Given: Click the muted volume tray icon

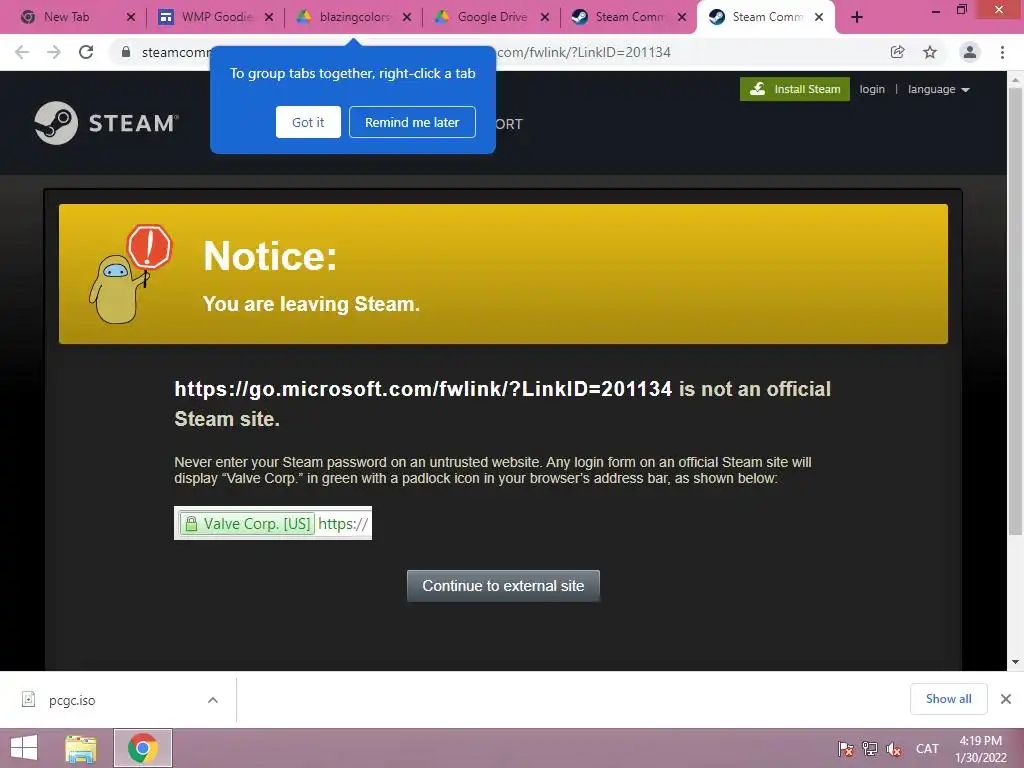Looking at the screenshot, I should (x=894, y=748).
